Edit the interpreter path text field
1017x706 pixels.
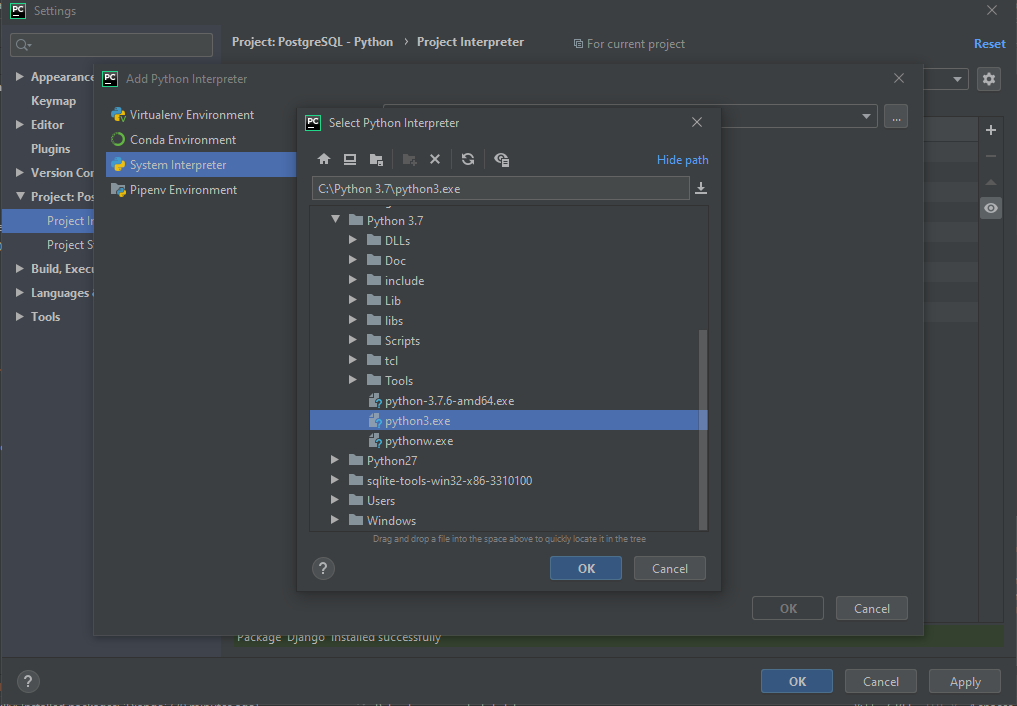(500, 189)
